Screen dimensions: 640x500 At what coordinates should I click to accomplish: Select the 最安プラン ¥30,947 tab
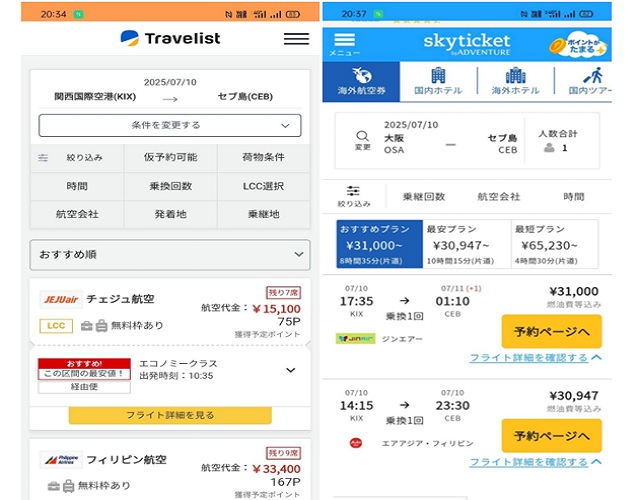coord(467,244)
